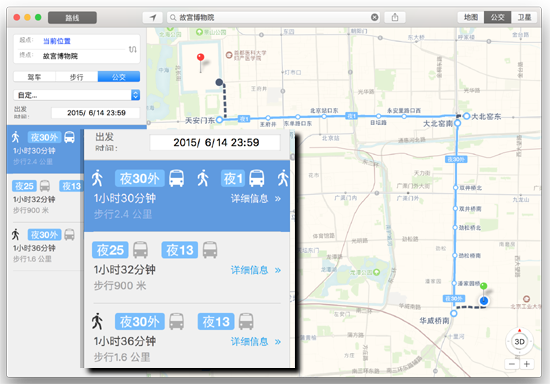
Task: Click bus icon after 夜1 badge
Action: pos(256,178)
